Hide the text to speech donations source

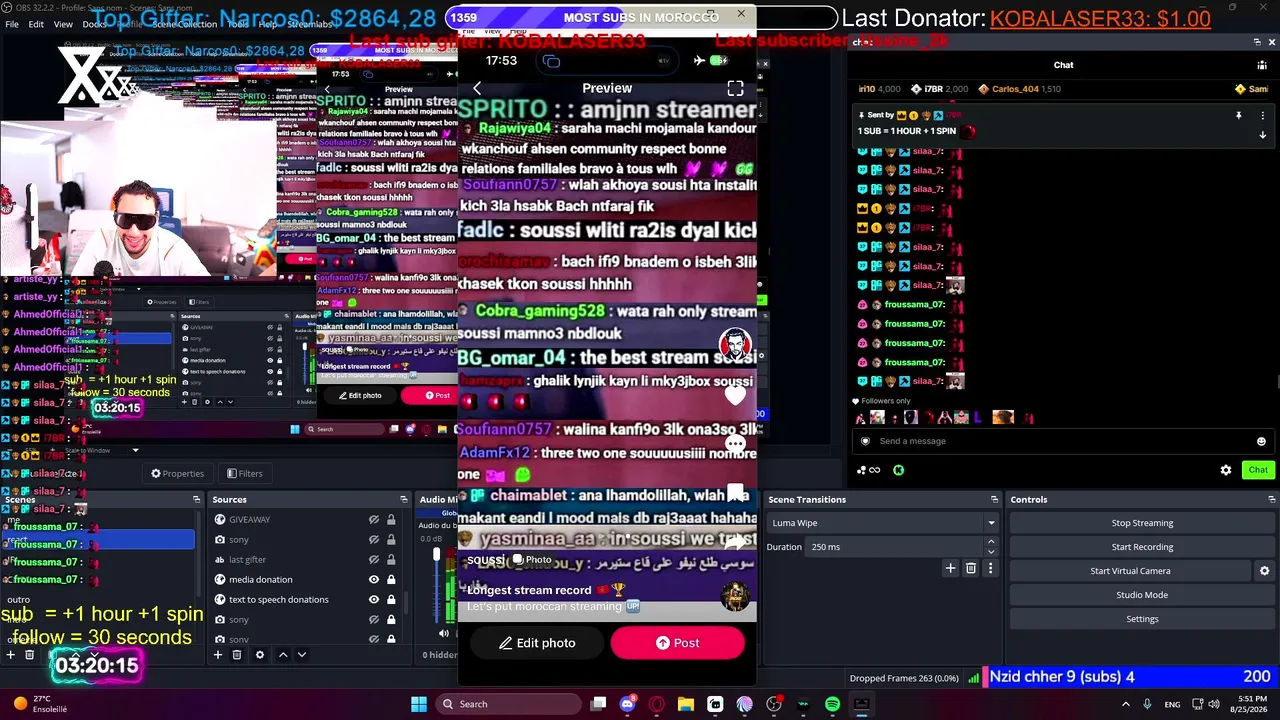click(x=374, y=600)
